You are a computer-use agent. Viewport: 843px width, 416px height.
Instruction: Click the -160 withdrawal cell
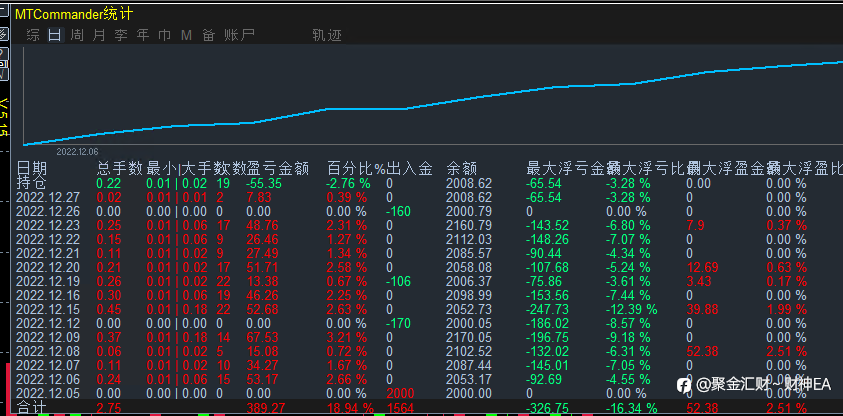pos(398,211)
